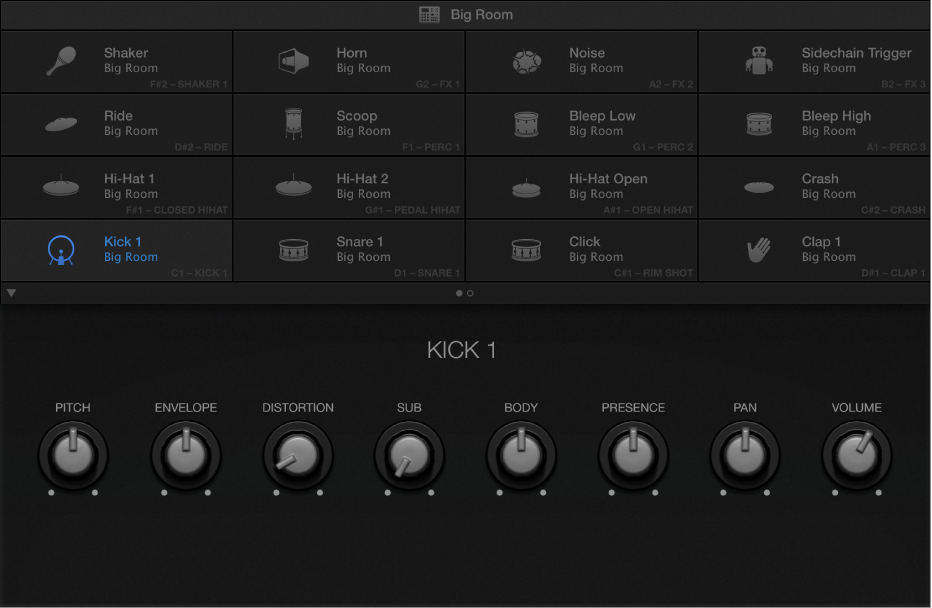
Task: Select the Ride cymbal icon
Action: [60, 123]
